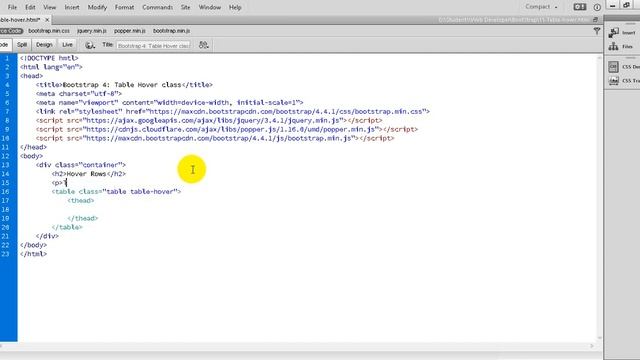640x360 pixels.
Task: Click the opening <thead> tag
Action: (x=81, y=200)
